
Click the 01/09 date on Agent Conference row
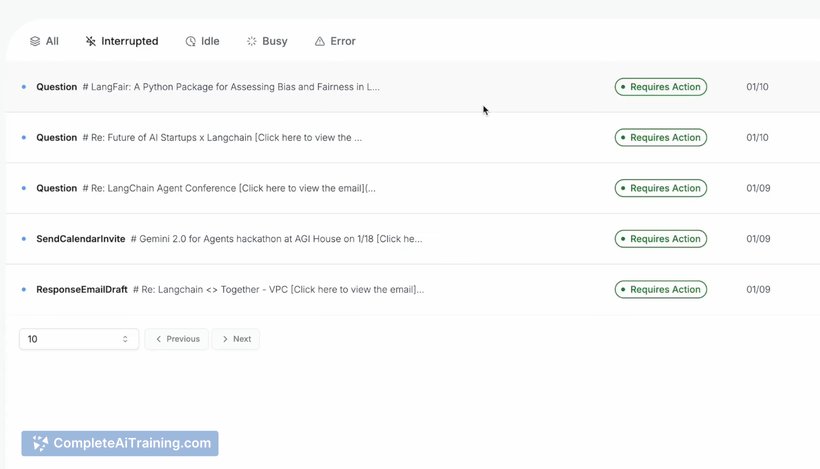point(758,188)
